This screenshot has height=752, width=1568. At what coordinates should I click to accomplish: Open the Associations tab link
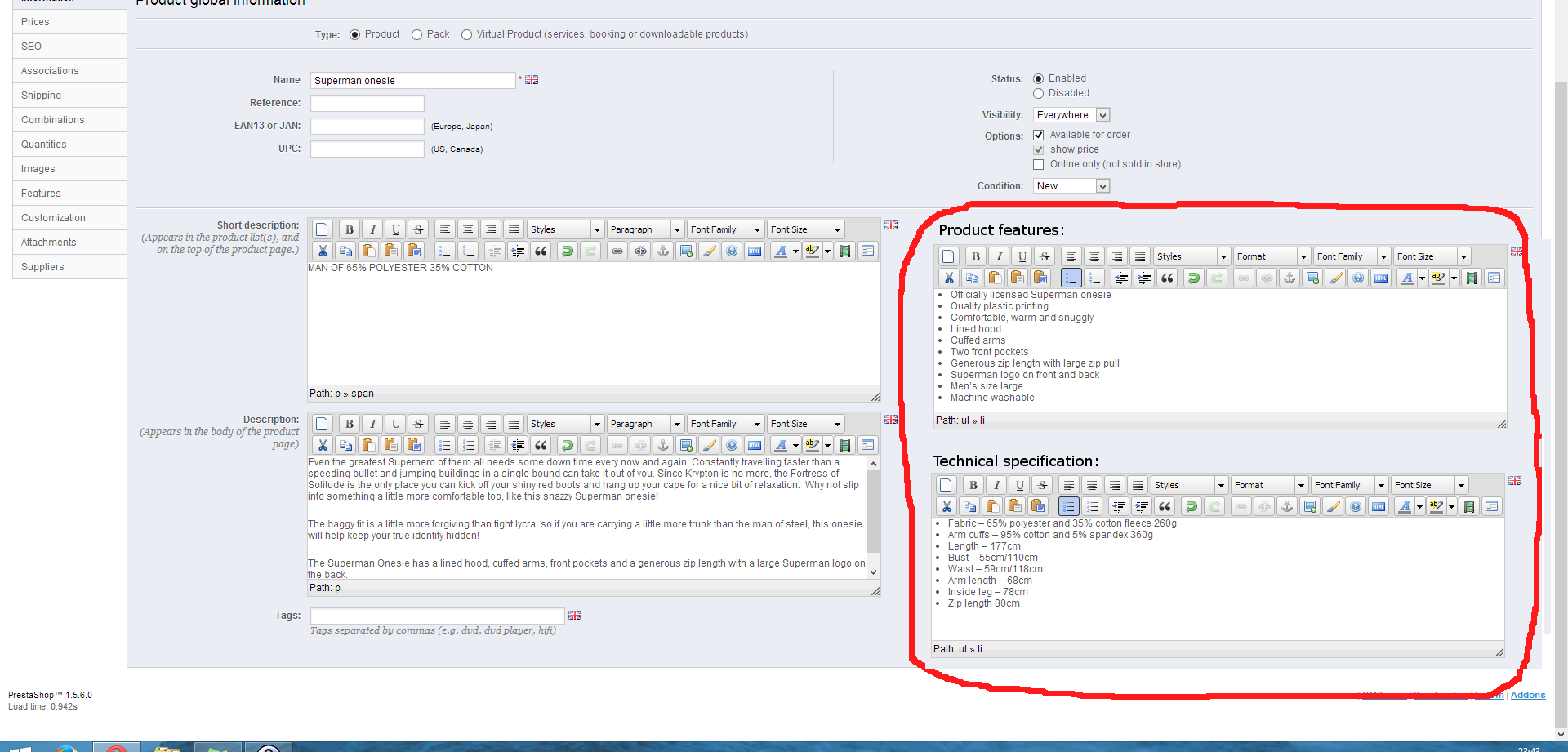[x=69, y=71]
